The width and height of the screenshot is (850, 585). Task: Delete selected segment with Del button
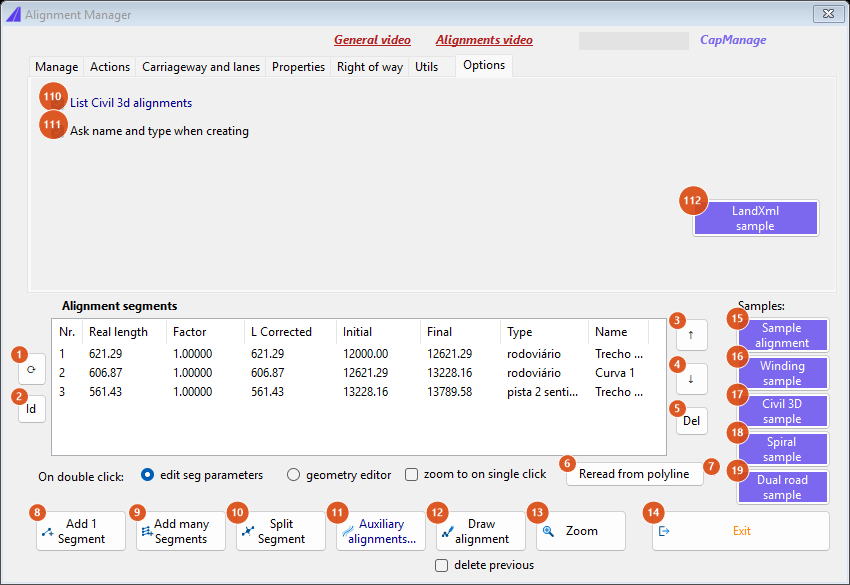691,421
